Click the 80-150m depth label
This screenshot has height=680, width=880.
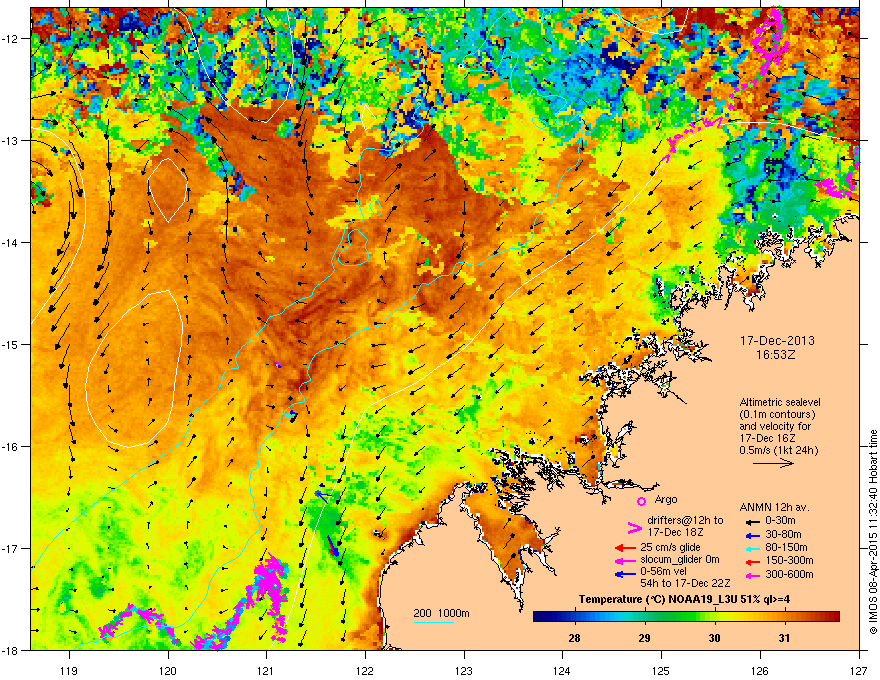click(x=786, y=548)
